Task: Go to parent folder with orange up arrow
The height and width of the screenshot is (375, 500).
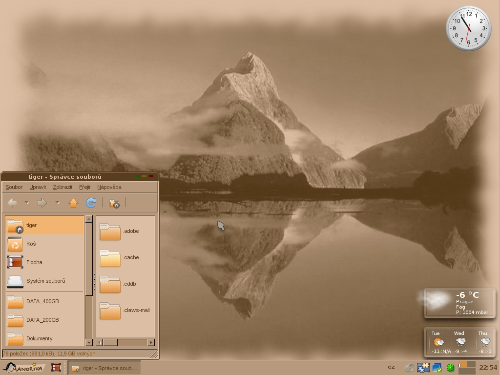Action: [73, 203]
